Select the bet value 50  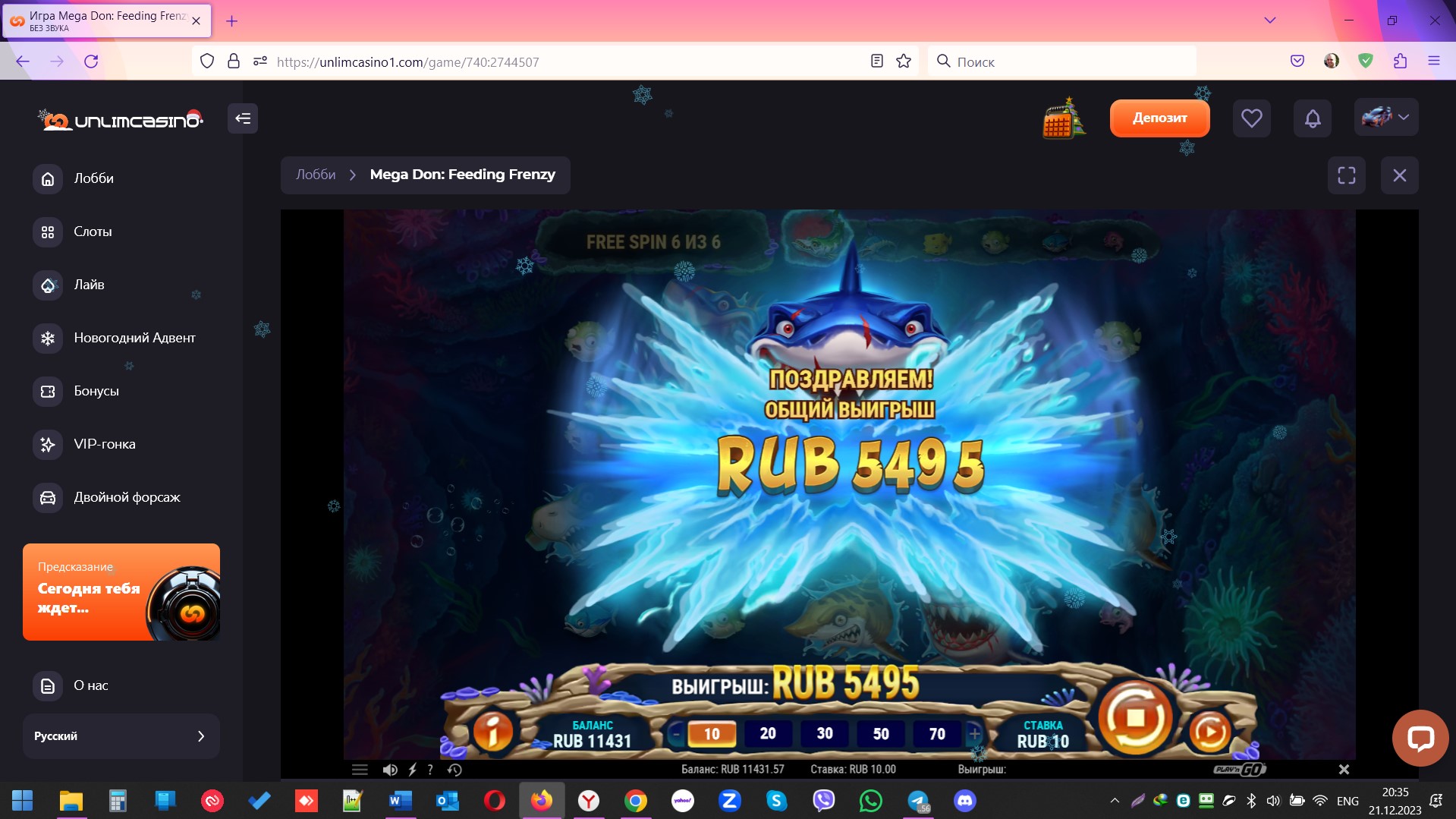click(x=881, y=734)
